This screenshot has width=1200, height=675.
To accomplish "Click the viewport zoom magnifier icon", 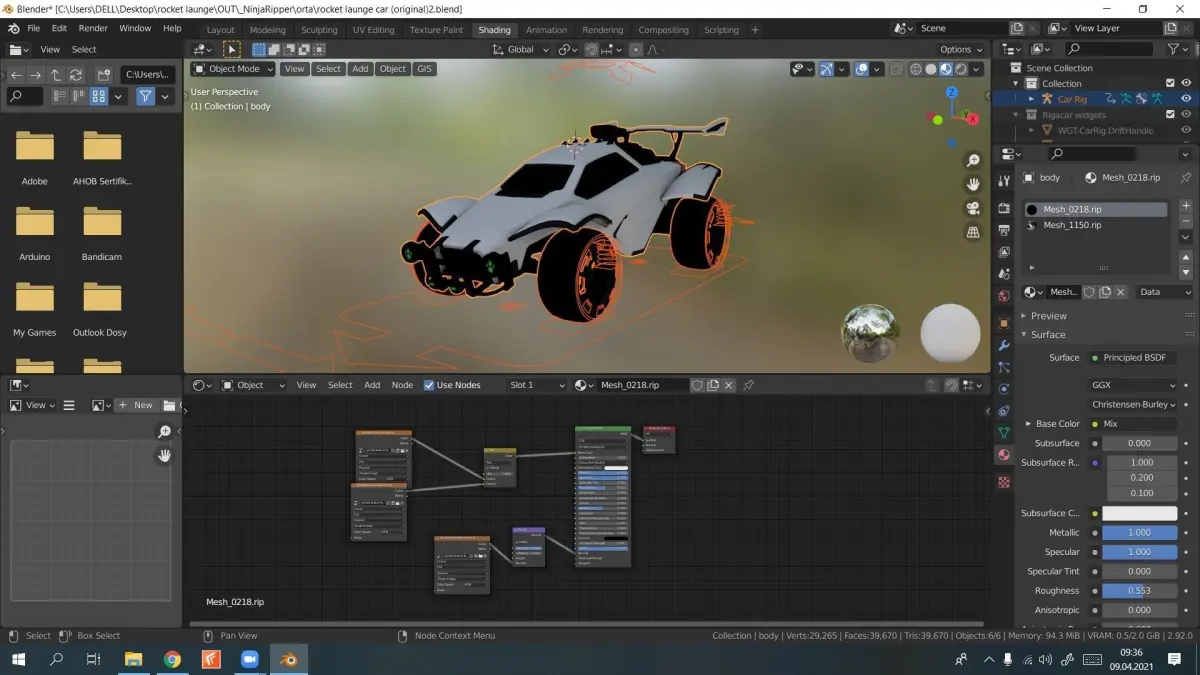I will 973,161.
